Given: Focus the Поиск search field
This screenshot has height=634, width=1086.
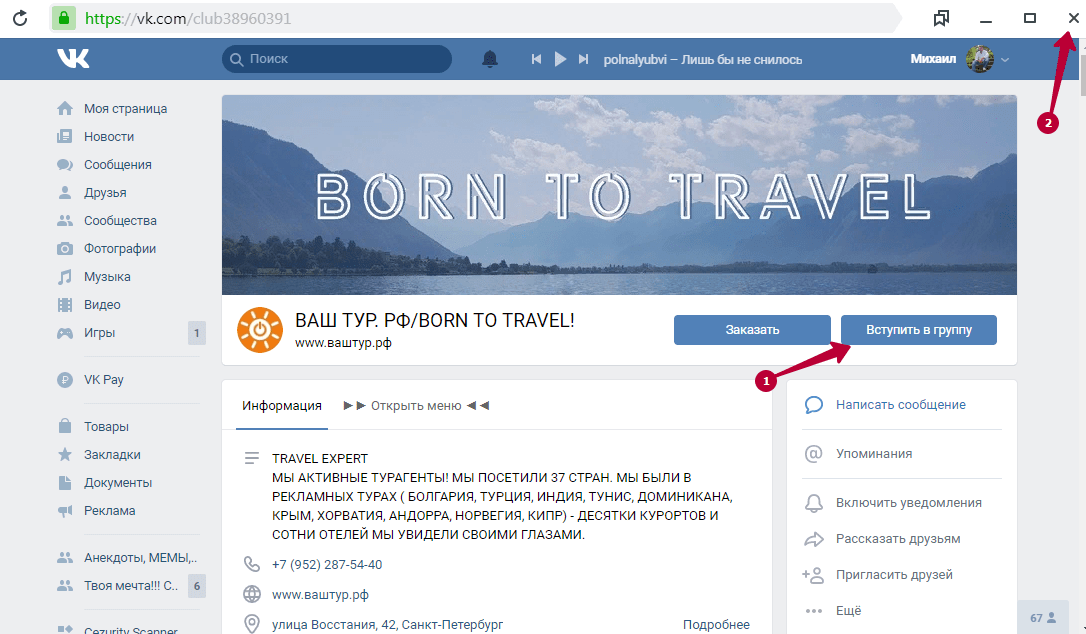Looking at the screenshot, I should 337,59.
